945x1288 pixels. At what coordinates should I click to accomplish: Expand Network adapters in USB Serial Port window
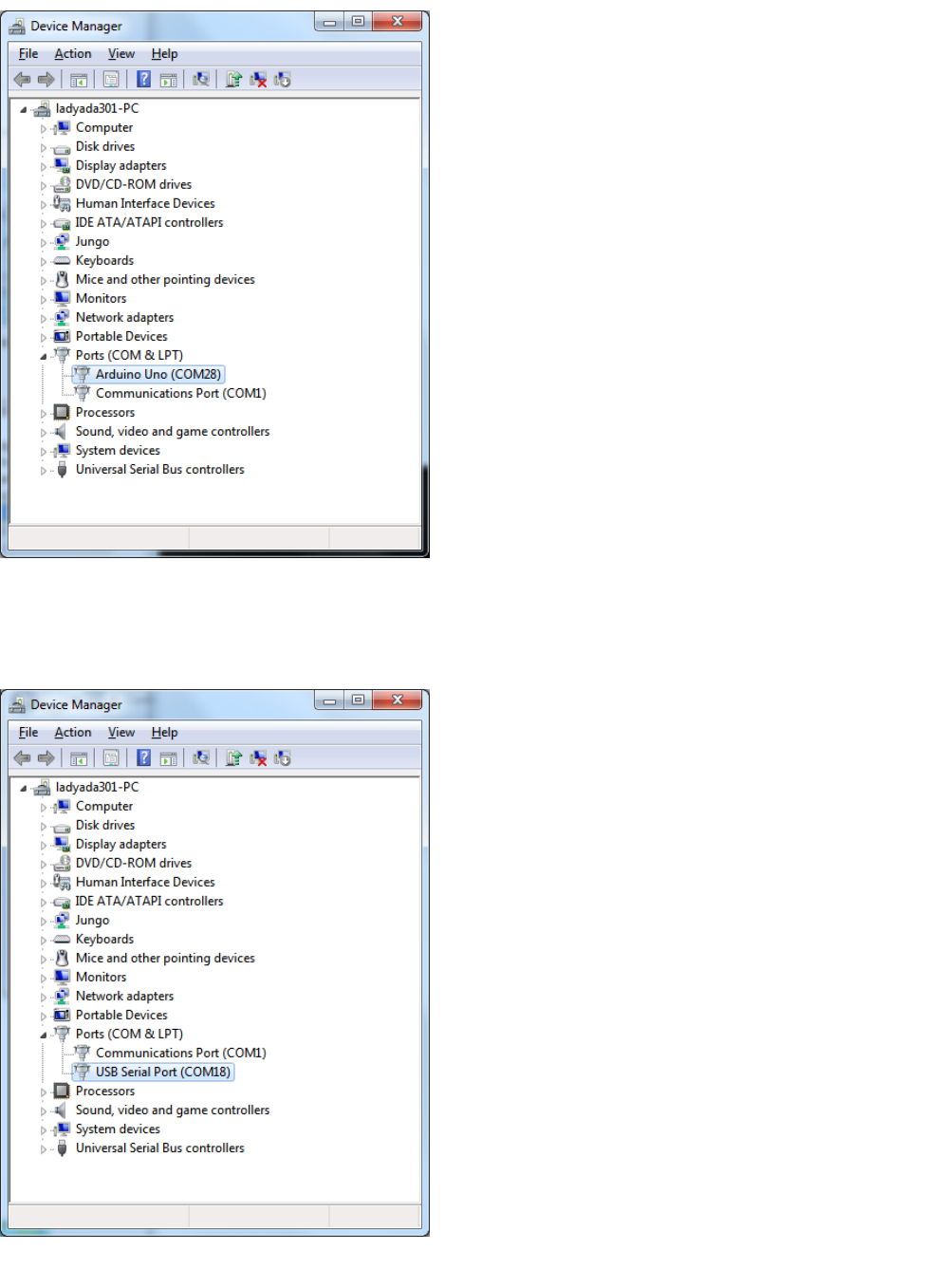click(43, 997)
